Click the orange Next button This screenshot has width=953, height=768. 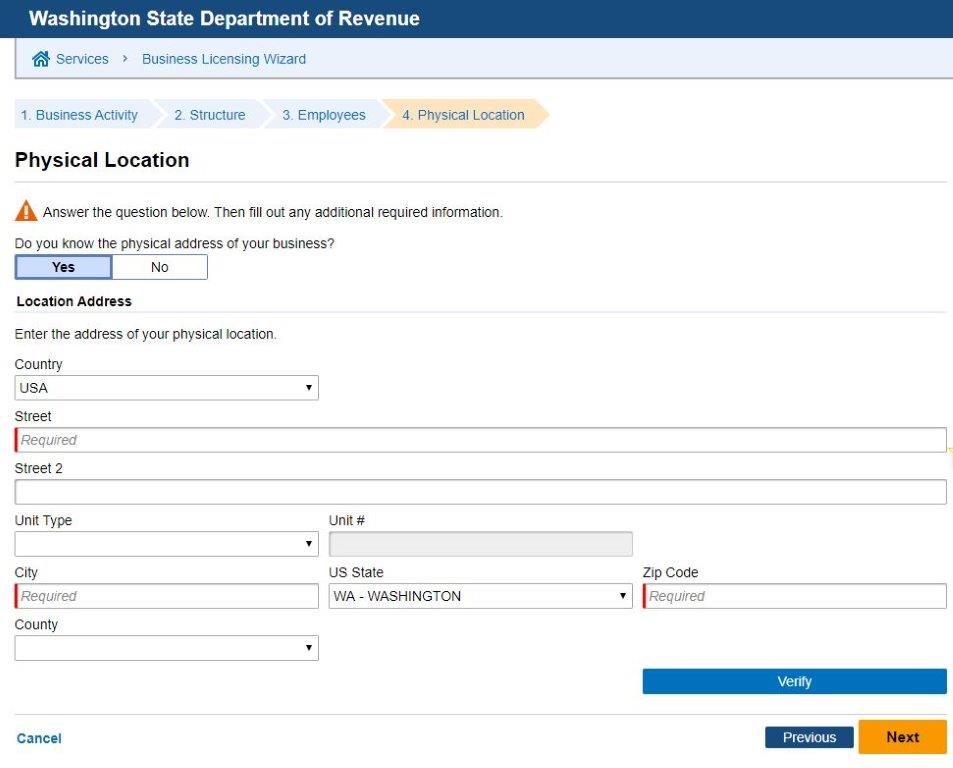pyautogui.click(x=903, y=737)
